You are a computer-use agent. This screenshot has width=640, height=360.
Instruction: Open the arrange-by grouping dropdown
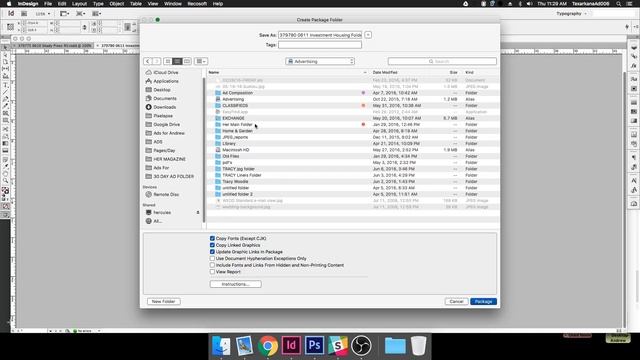tap(201, 61)
